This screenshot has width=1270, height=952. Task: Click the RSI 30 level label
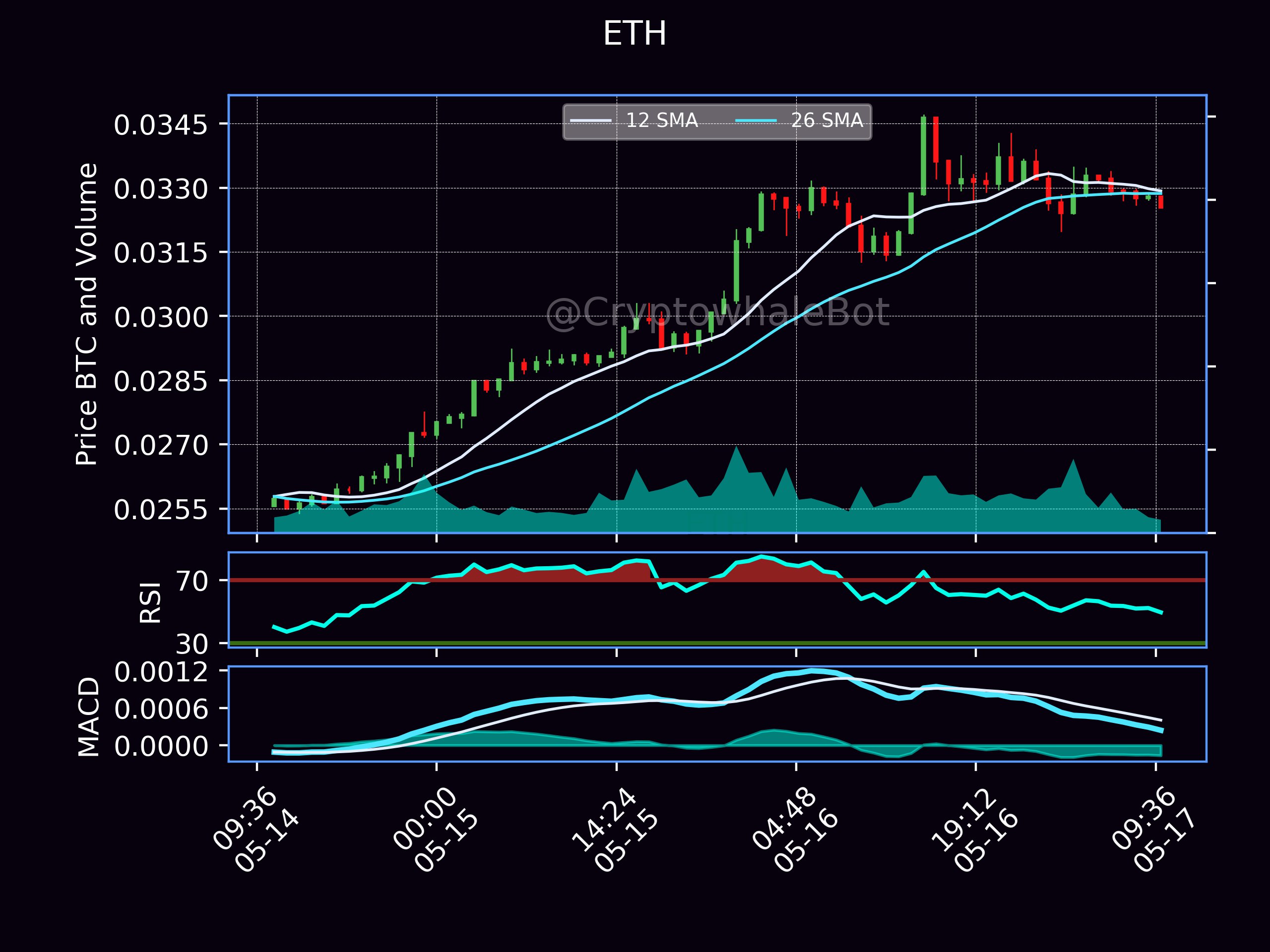(192, 645)
